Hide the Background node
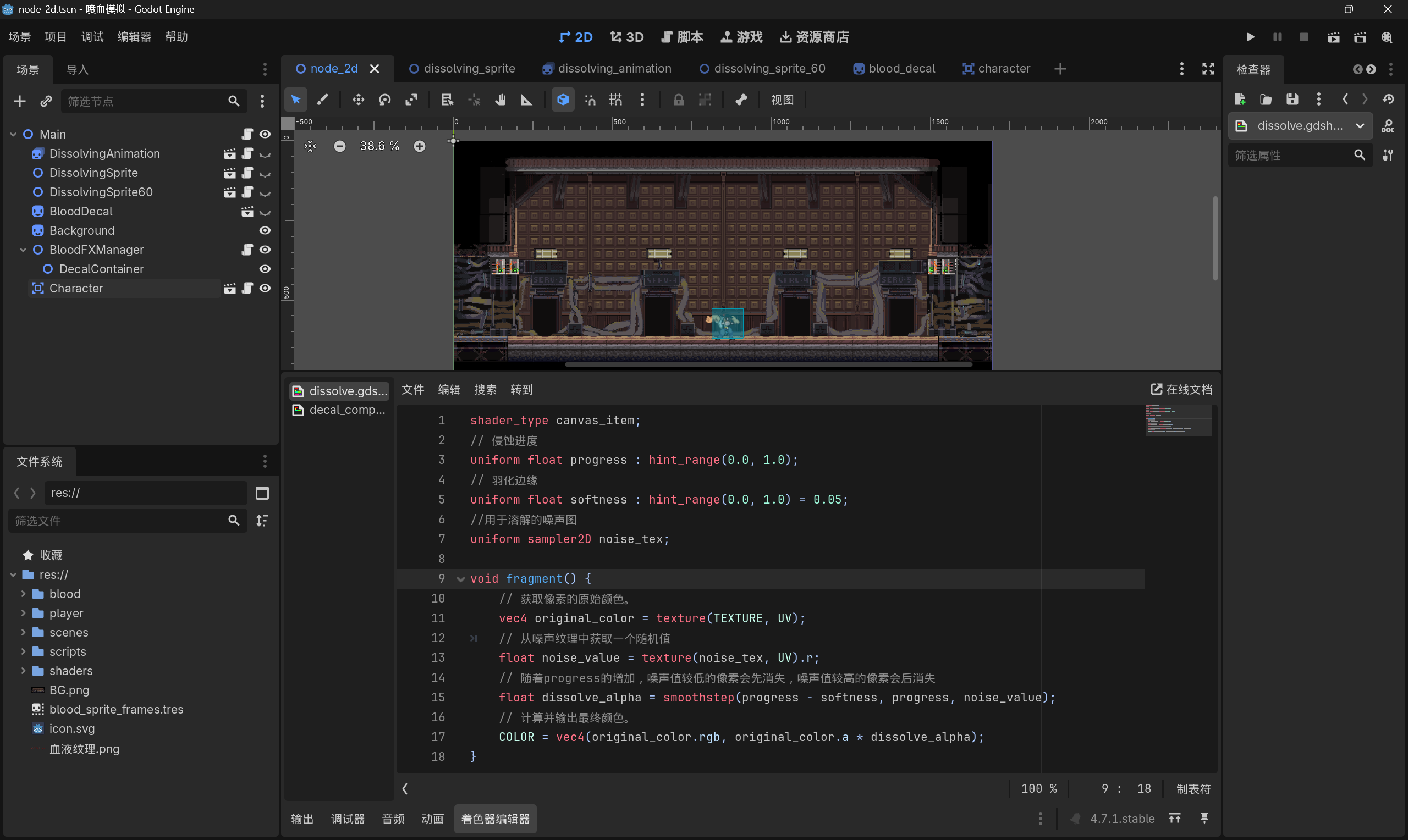This screenshot has width=1408, height=840. point(265,230)
